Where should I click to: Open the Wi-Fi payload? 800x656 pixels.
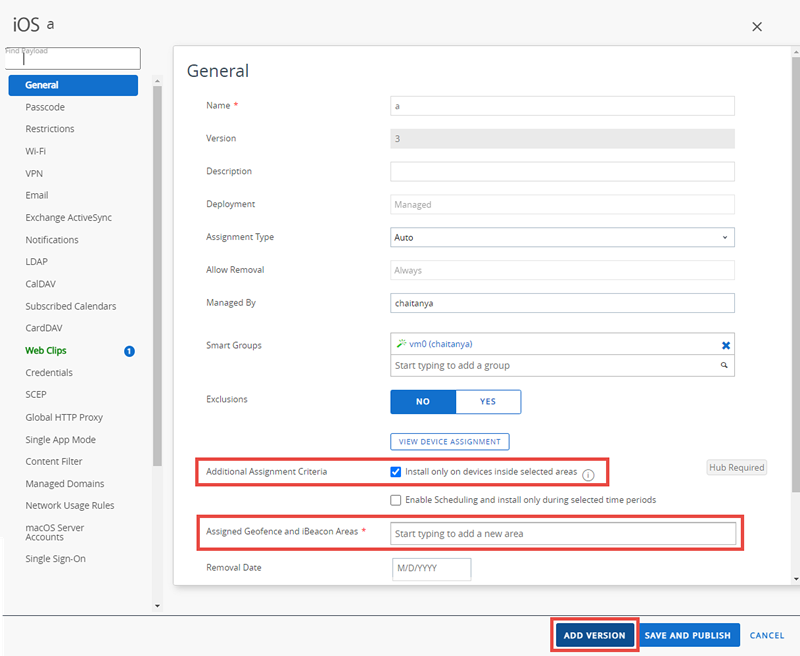36,152
